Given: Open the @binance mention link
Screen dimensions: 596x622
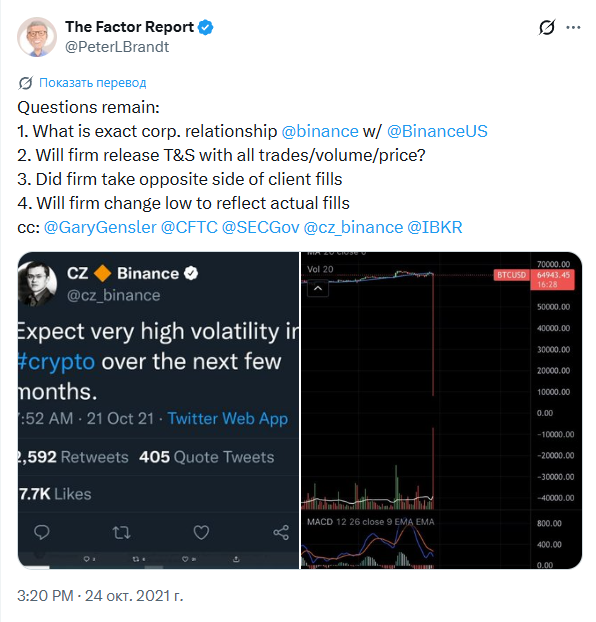Looking at the screenshot, I should (320, 131).
